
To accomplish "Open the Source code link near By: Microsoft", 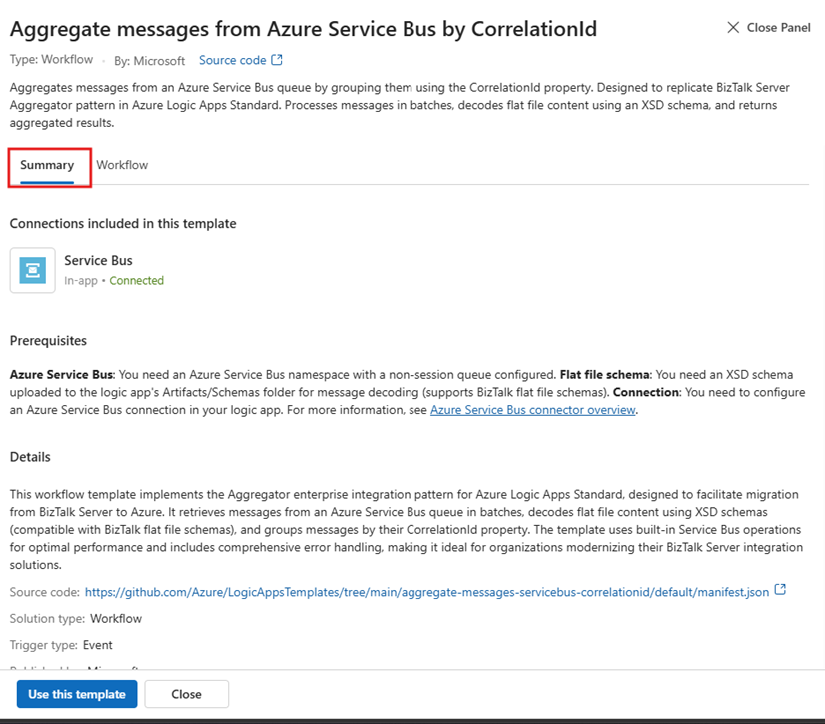I will point(232,60).
